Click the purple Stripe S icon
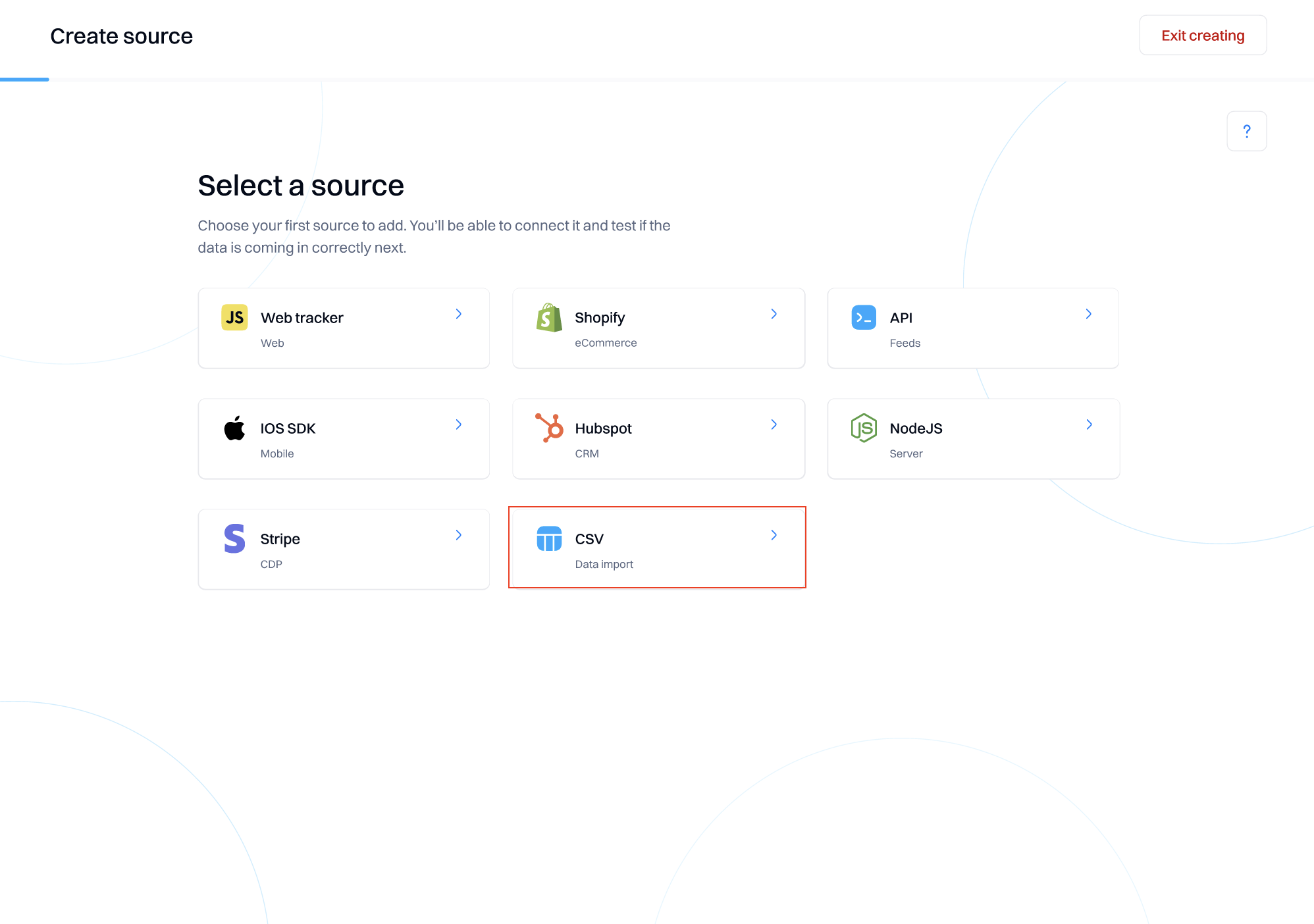Screen dimensions: 1314x924 pos(234,538)
